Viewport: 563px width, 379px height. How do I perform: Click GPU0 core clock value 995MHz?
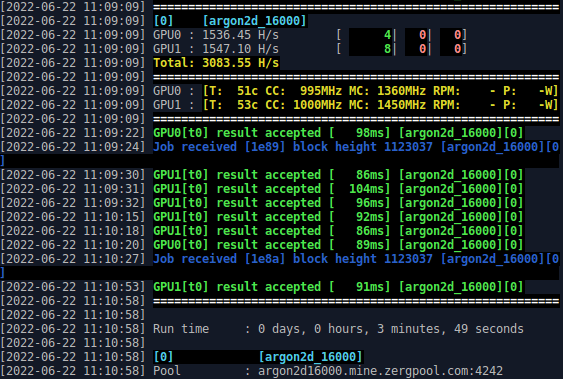(321, 91)
